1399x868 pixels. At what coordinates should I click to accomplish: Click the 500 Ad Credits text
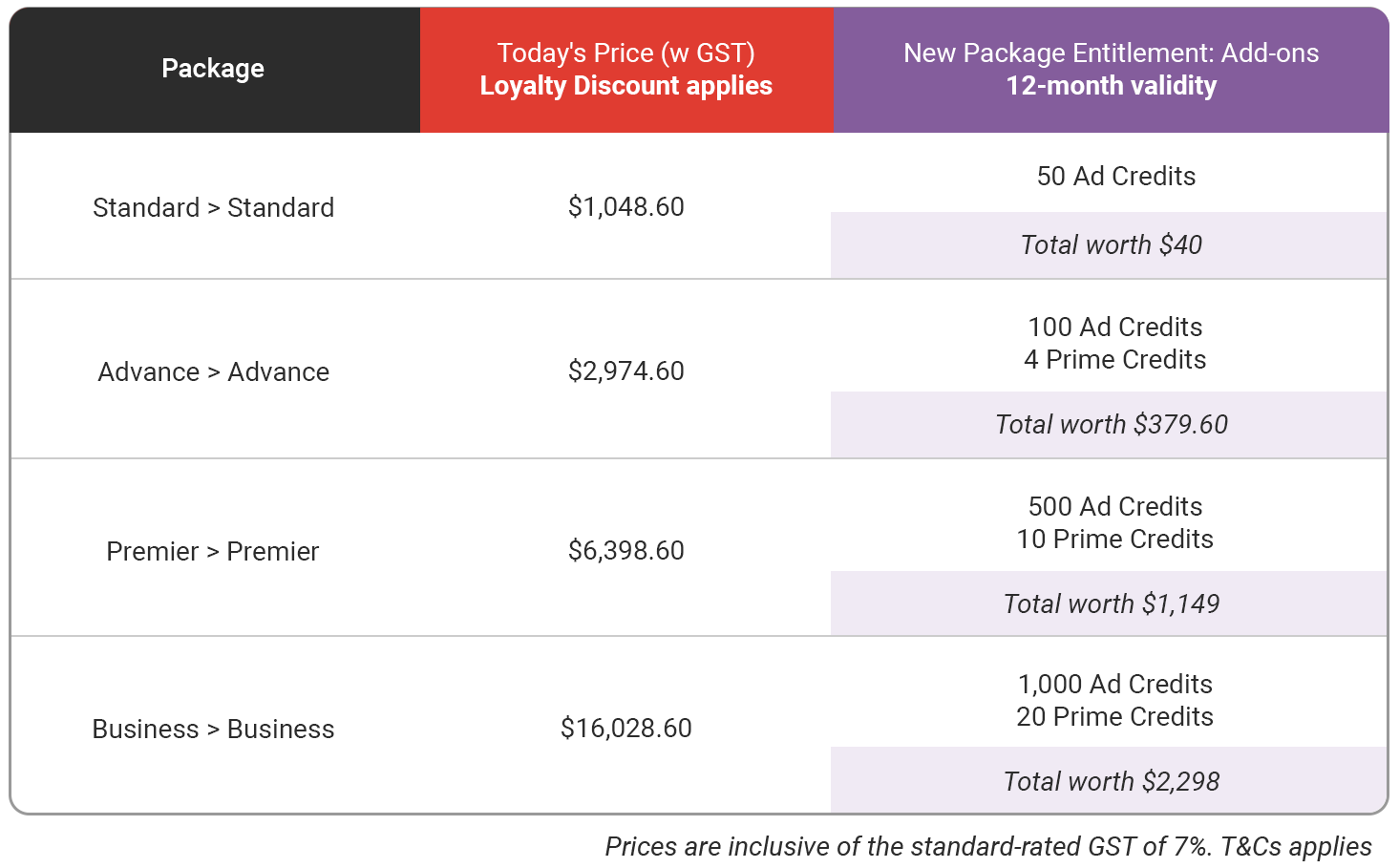click(1115, 506)
